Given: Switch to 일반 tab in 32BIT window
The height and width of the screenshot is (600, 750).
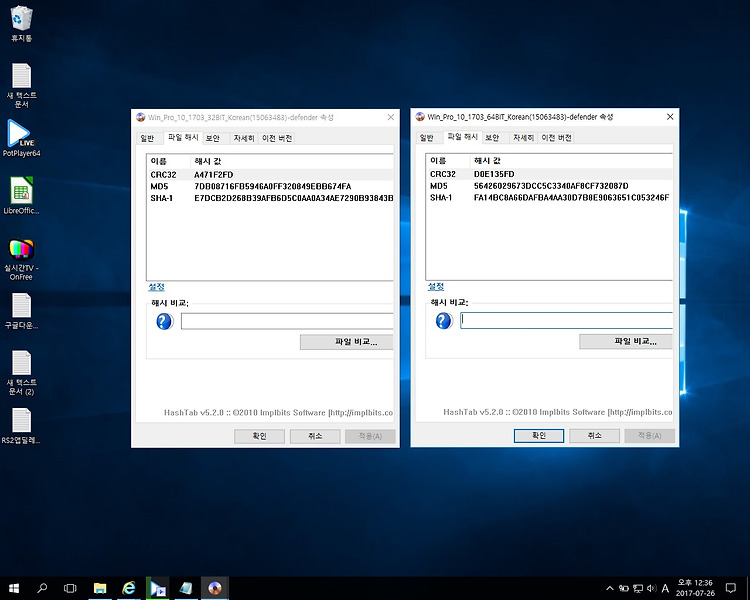Looking at the screenshot, I should pos(147,138).
